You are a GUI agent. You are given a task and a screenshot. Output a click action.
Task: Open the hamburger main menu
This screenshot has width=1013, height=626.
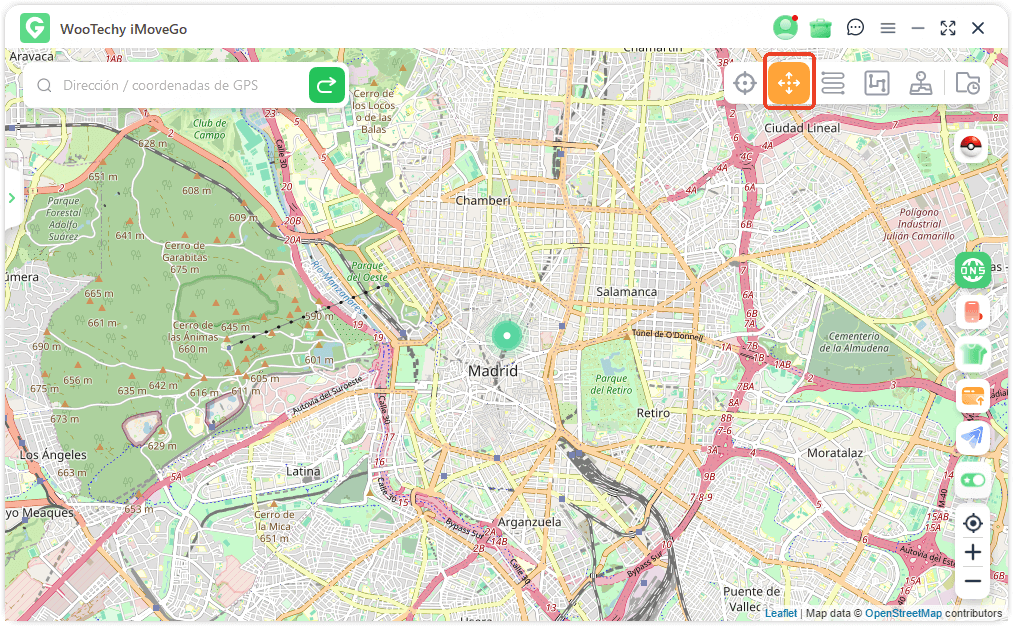pos(888,28)
